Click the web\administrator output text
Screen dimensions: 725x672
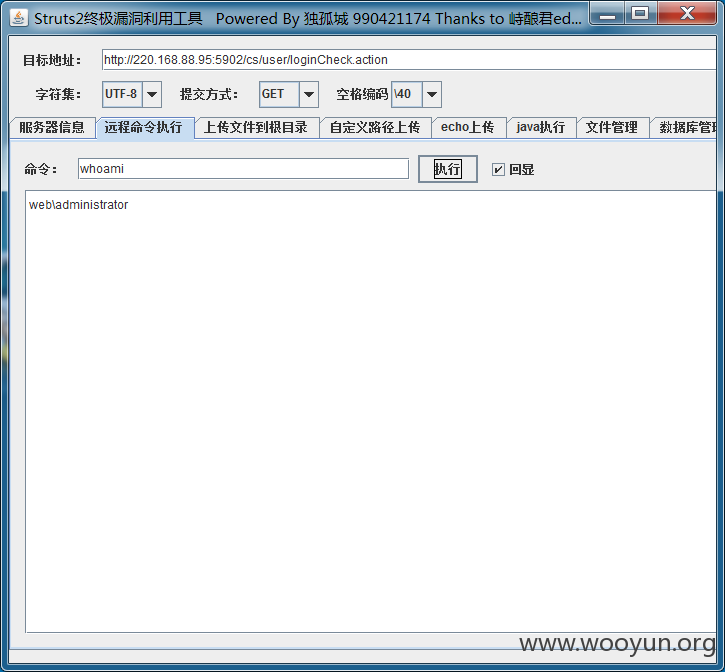79,205
